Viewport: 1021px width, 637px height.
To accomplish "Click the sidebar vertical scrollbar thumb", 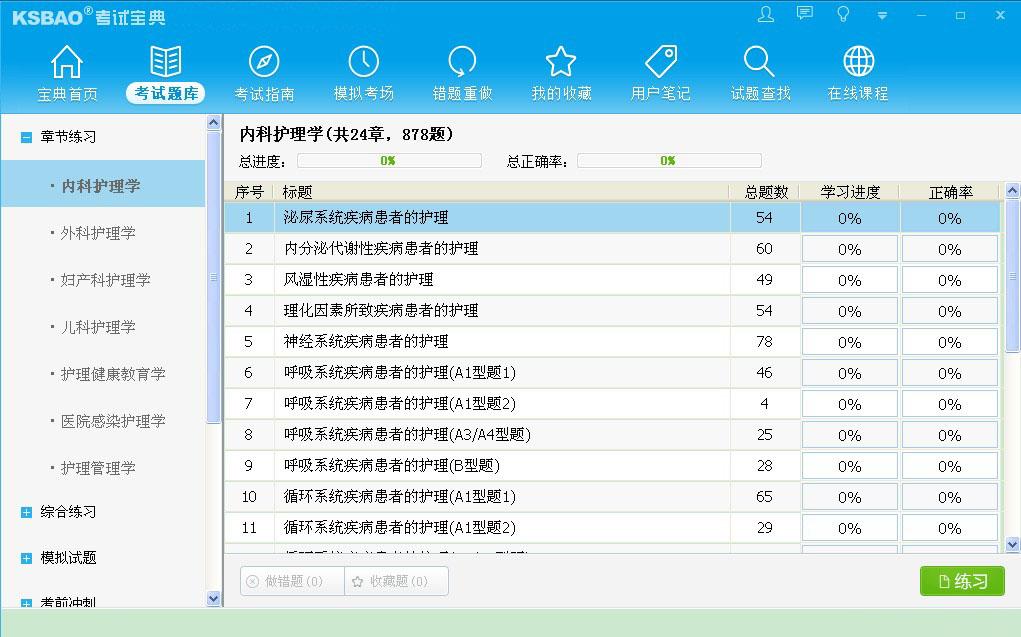I will (x=214, y=277).
